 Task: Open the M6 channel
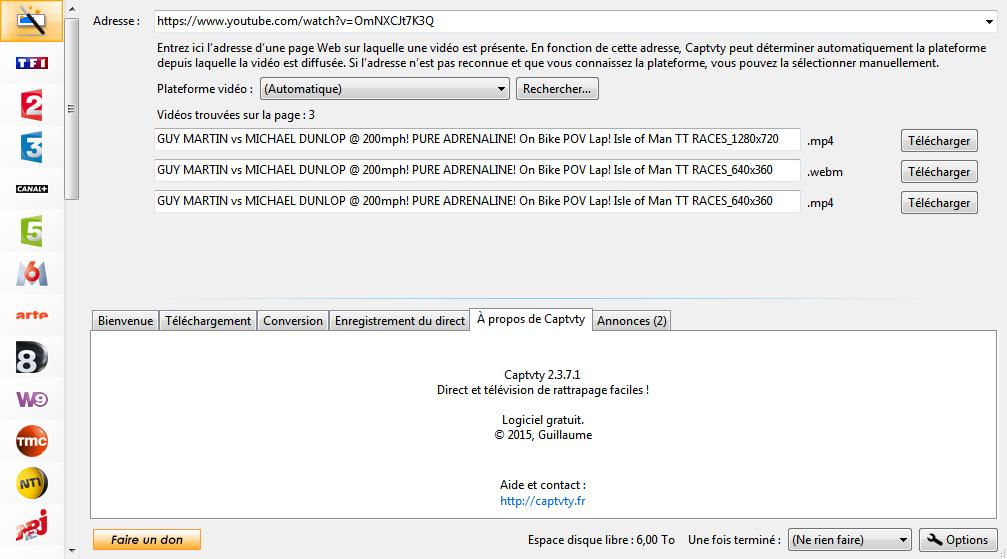coord(31,273)
